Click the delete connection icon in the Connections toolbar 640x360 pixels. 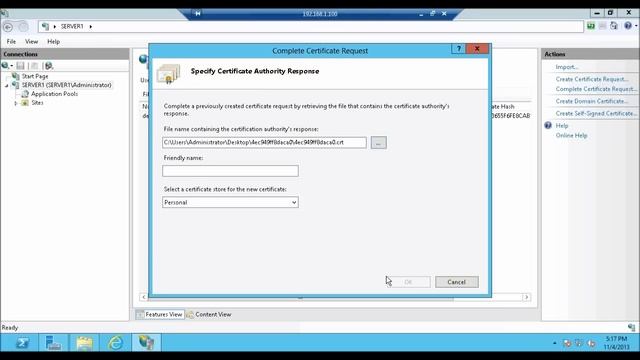click(49, 66)
